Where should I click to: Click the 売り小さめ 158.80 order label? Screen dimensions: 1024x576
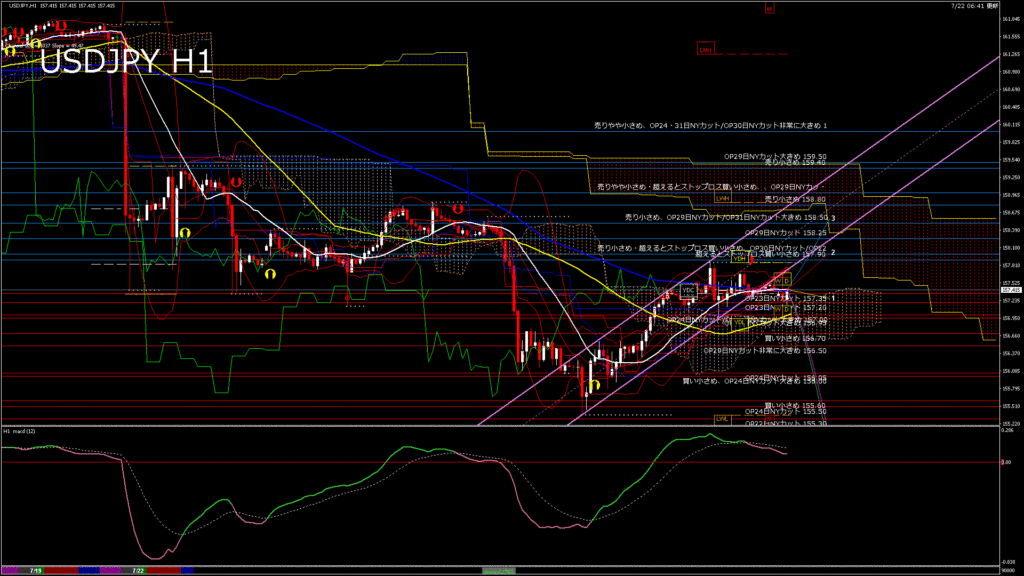[x=795, y=199]
